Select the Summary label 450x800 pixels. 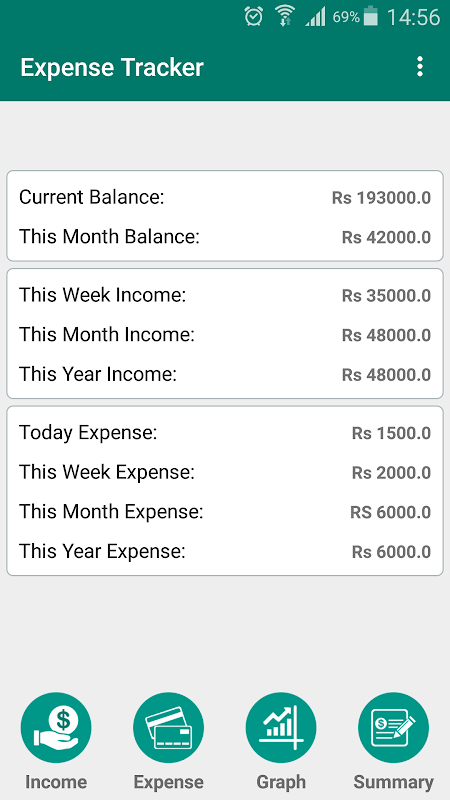(x=393, y=782)
